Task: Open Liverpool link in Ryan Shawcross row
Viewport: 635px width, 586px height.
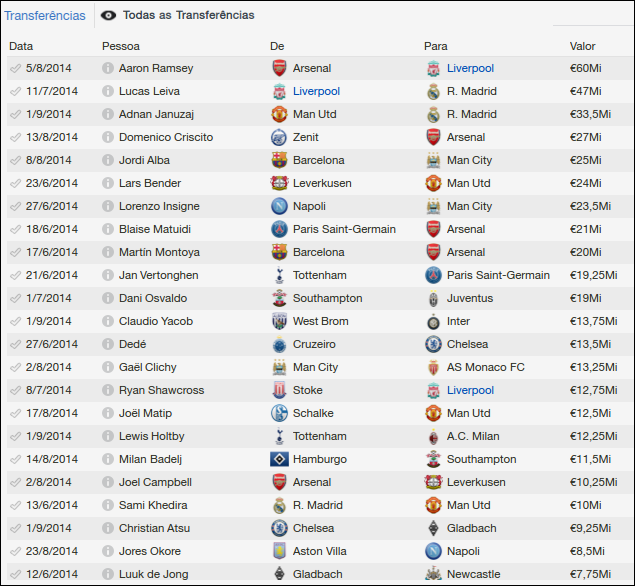Action: tap(470, 390)
